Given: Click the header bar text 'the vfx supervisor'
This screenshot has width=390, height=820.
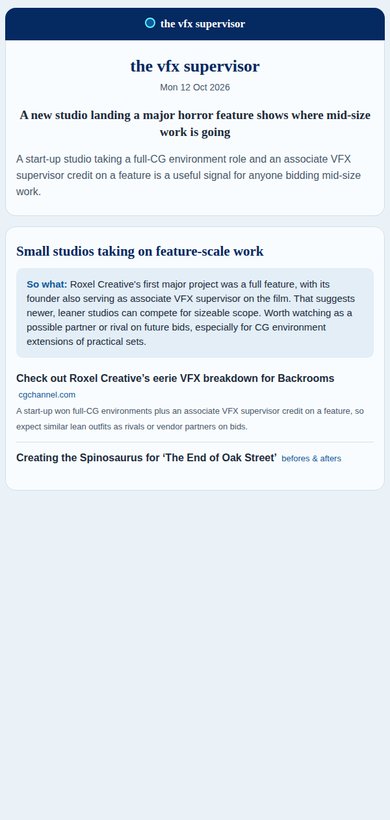Looking at the screenshot, I should (203, 24).
